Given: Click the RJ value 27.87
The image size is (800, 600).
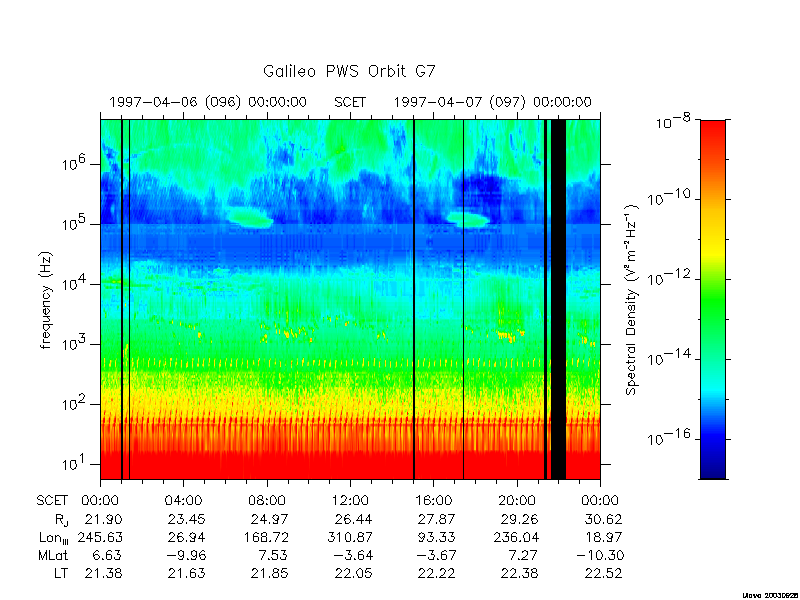Looking at the screenshot, I should (437, 519).
